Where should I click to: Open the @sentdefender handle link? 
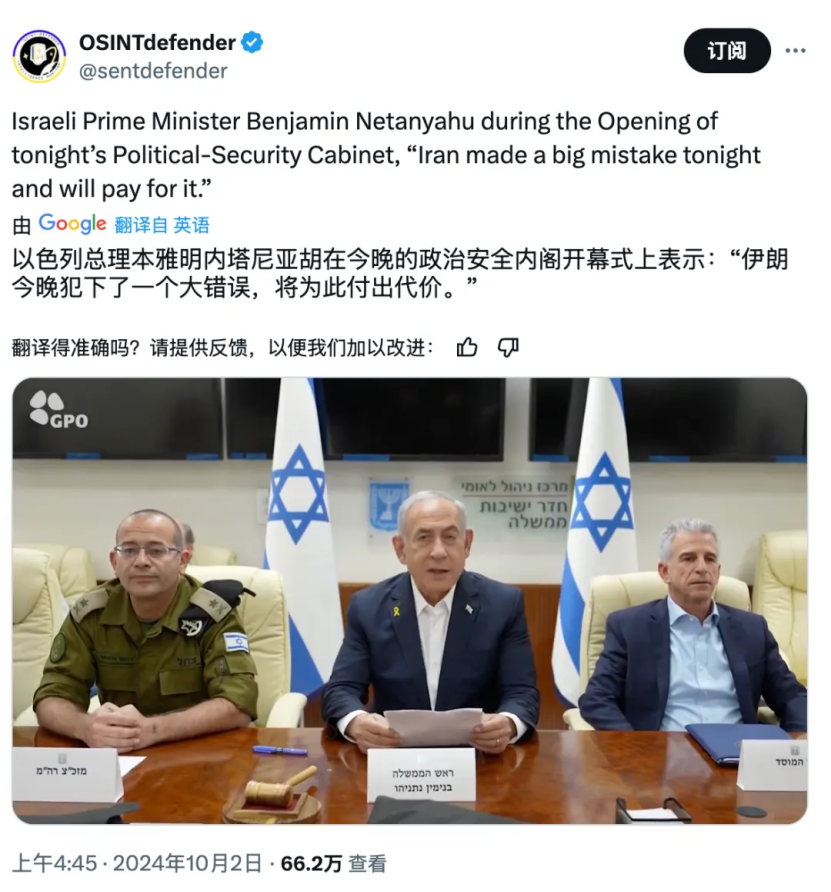(x=153, y=71)
